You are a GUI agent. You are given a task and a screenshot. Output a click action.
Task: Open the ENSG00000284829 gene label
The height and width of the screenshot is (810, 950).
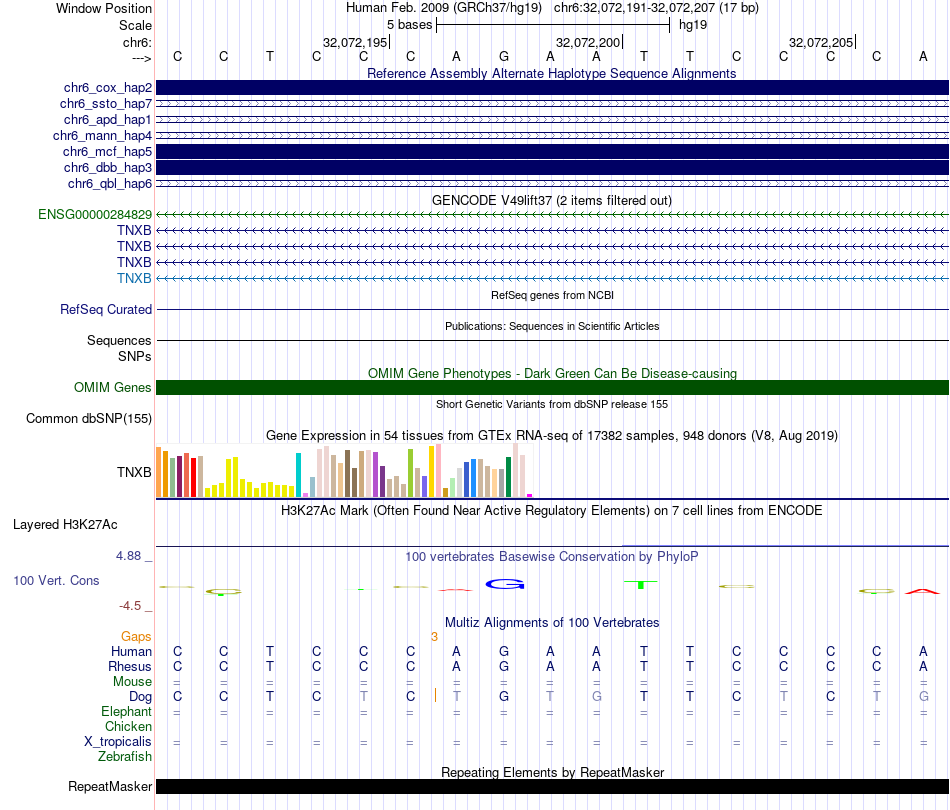pos(95,214)
